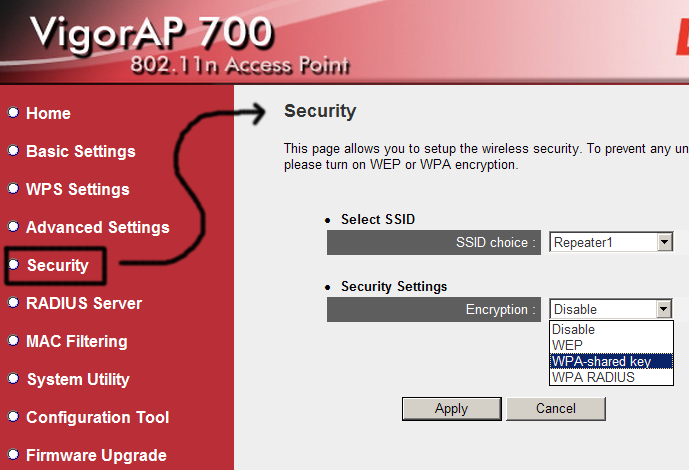Collapse the Encryption dropdown arrow
Image resolution: width=689 pixels, height=470 pixels.
pyautogui.click(x=664, y=309)
